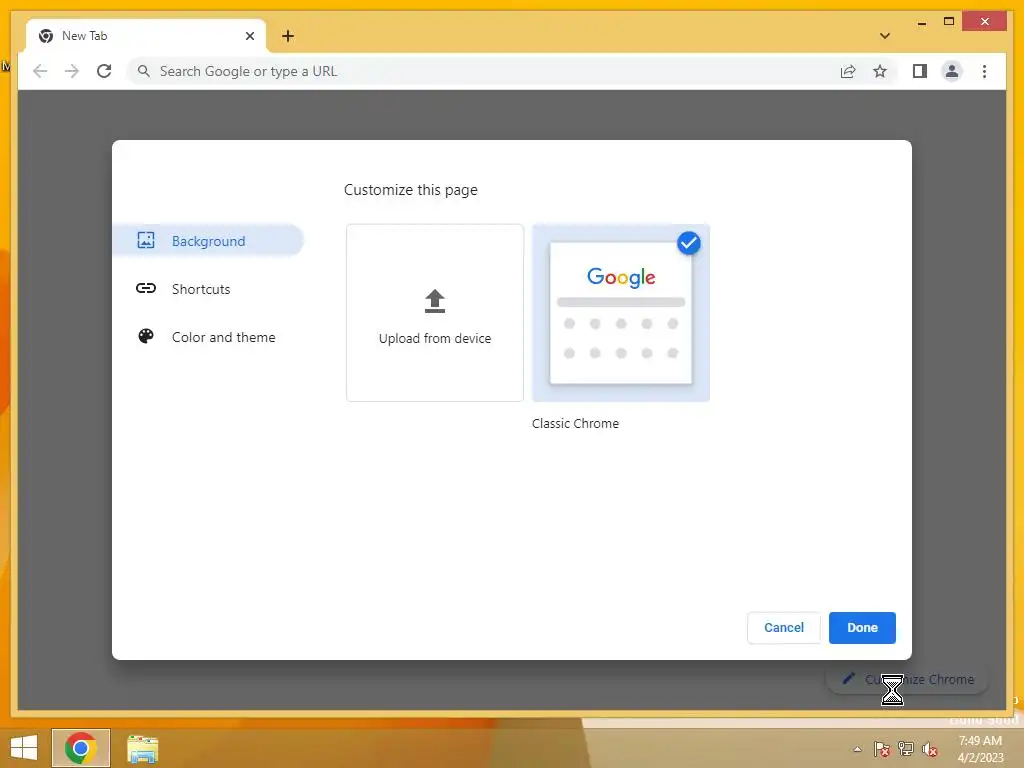Image resolution: width=1024 pixels, height=768 pixels.
Task: Click the muted volume tray icon
Action: [930, 749]
